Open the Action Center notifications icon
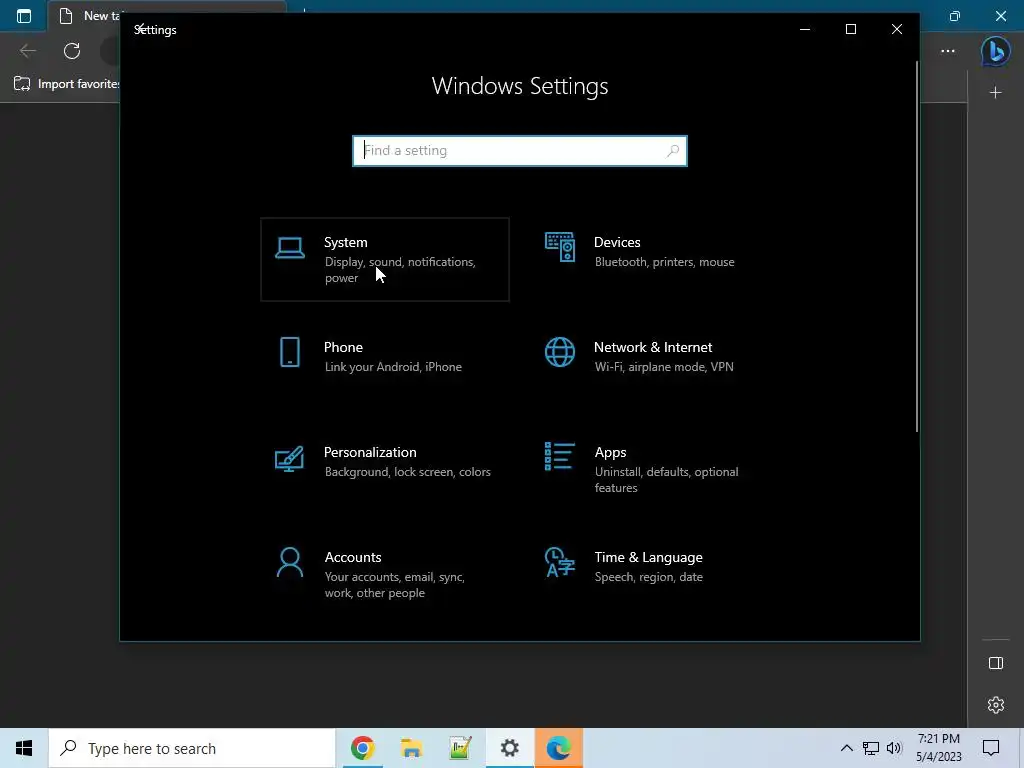This screenshot has width=1024, height=768. tap(991, 748)
